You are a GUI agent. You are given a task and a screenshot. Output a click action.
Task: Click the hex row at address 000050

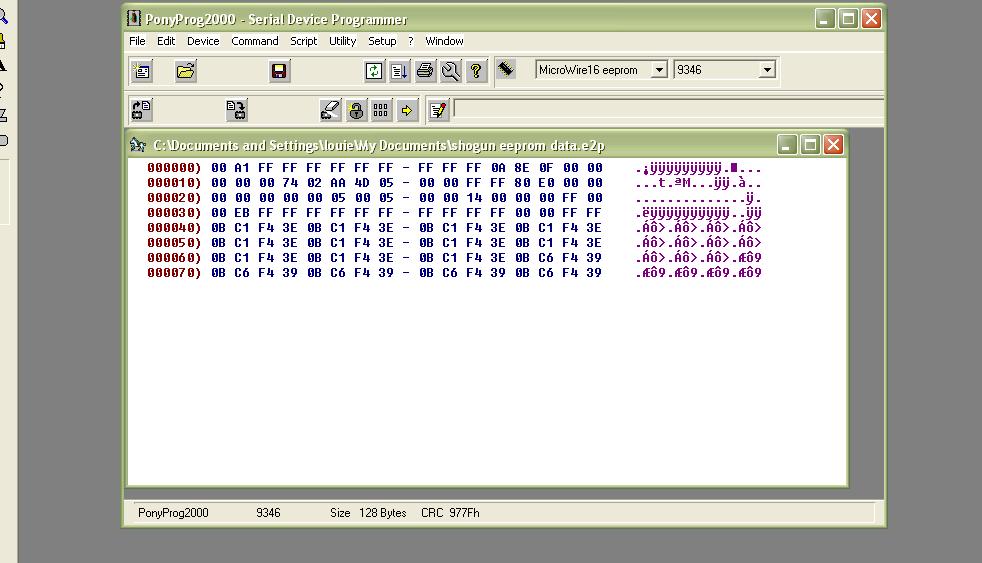(454, 243)
